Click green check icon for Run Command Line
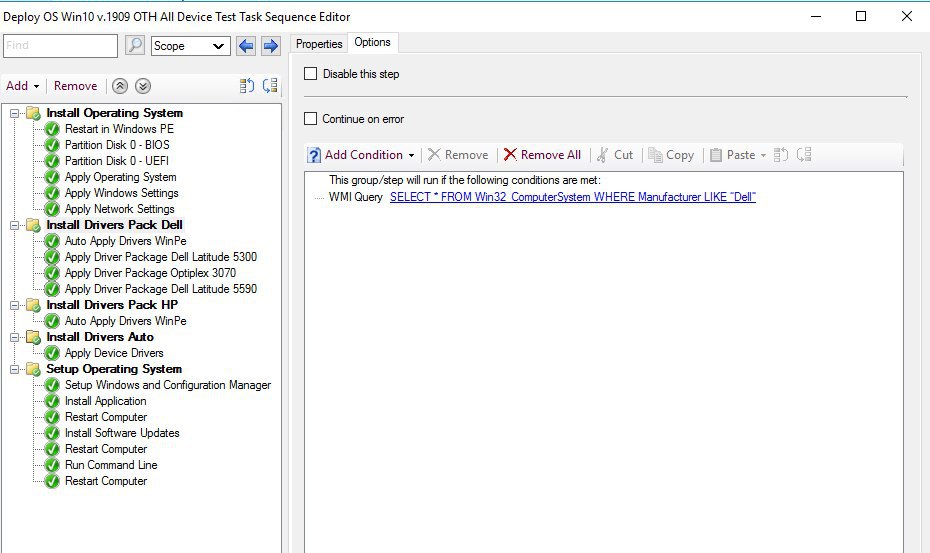Image resolution: width=930 pixels, height=553 pixels. click(x=52, y=465)
